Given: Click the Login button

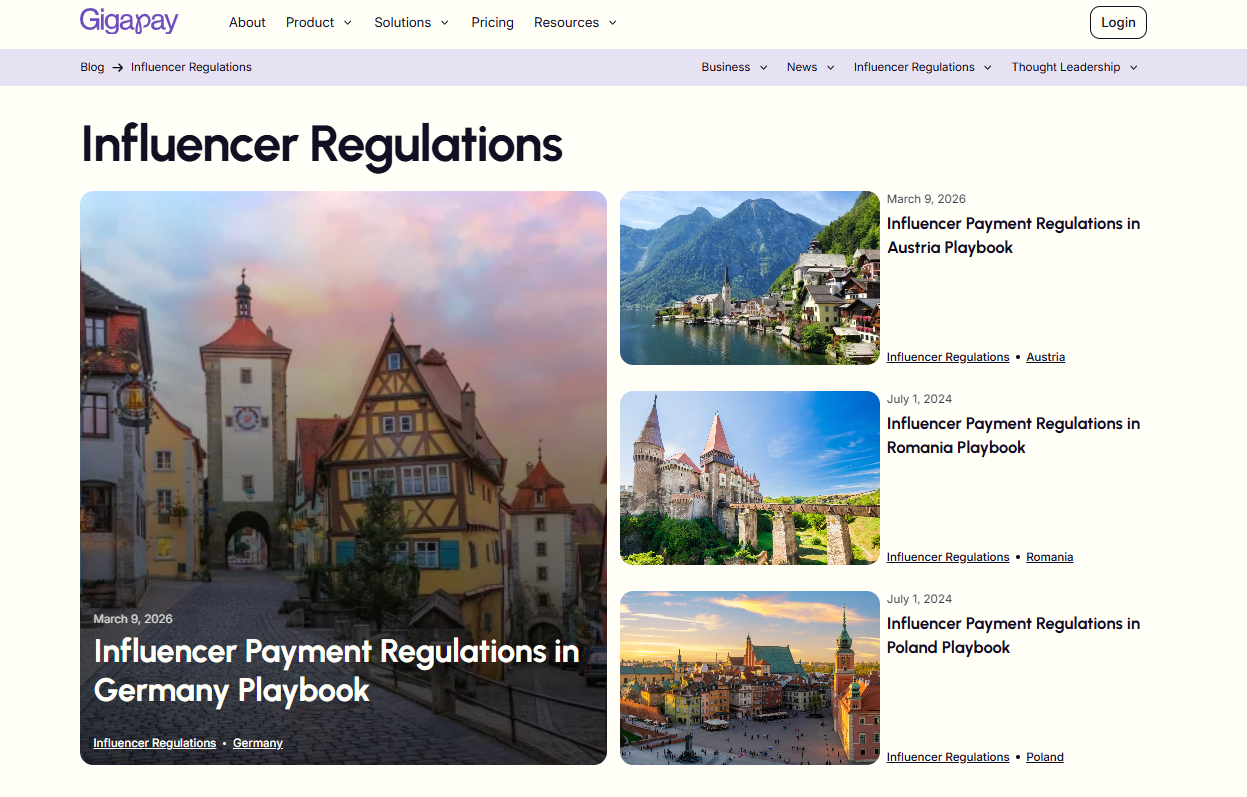Looking at the screenshot, I should point(1118,22).
